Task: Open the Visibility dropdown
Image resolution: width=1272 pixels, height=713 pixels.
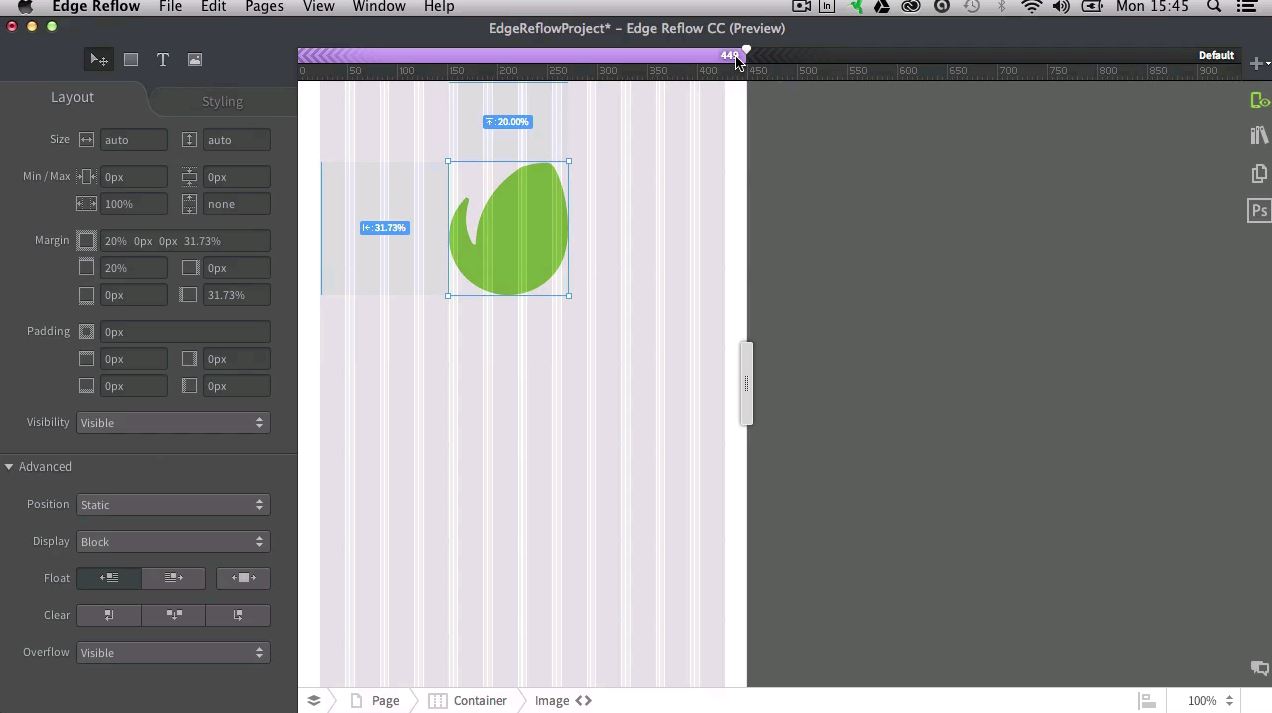Action: click(173, 423)
